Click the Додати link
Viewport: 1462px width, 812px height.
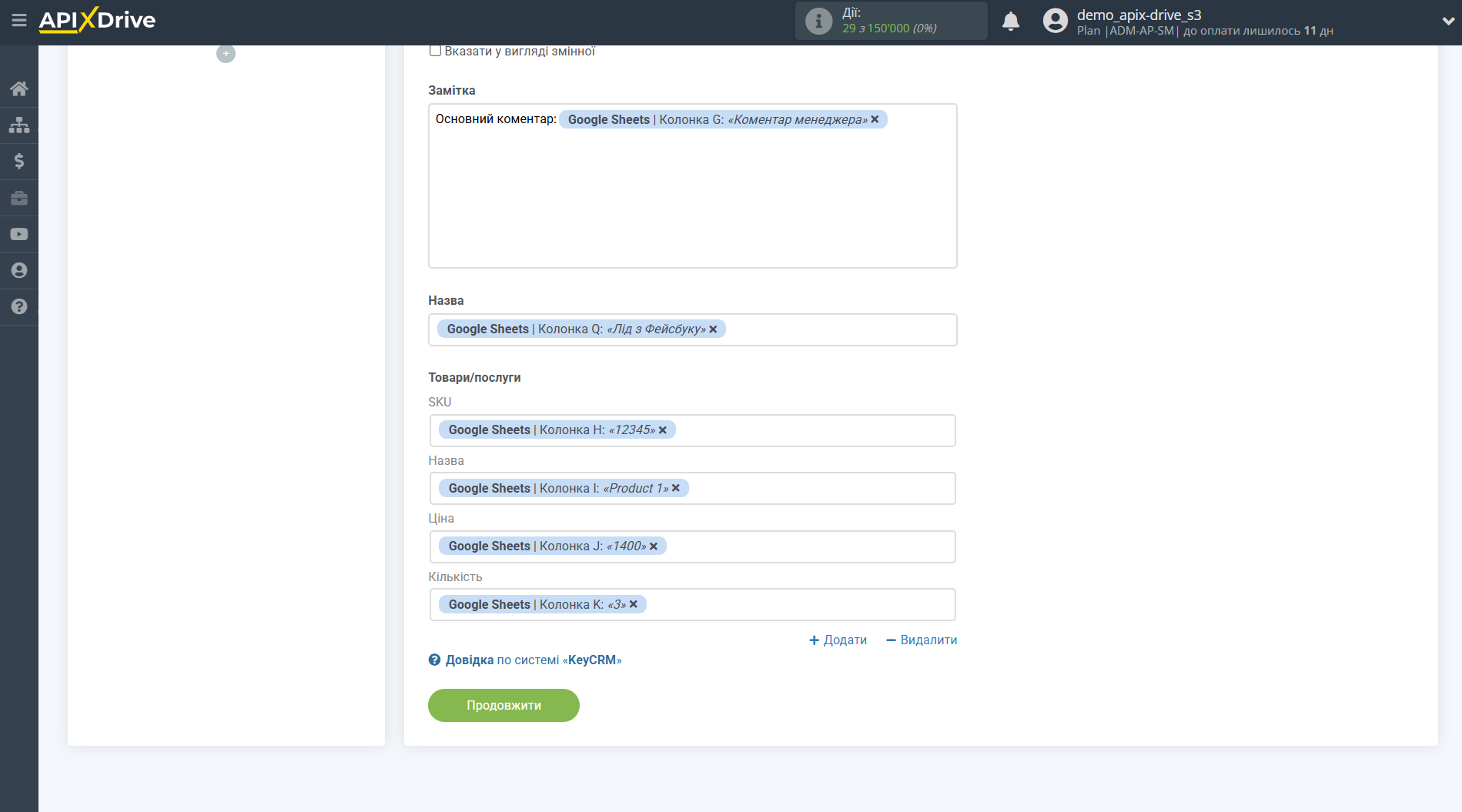838,640
